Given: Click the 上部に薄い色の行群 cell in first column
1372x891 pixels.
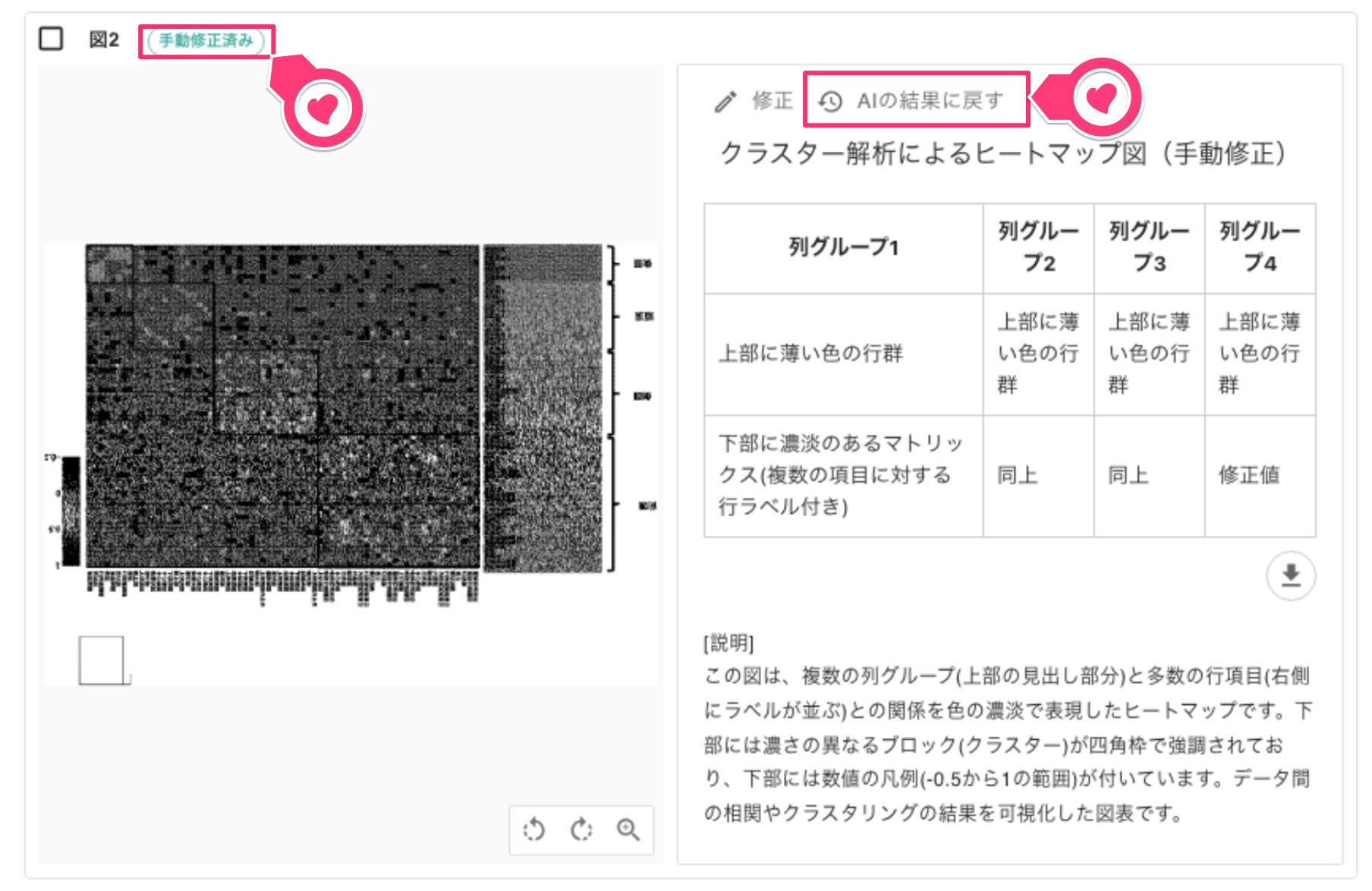Looking at the screenshot, I should tap(843, 354).
